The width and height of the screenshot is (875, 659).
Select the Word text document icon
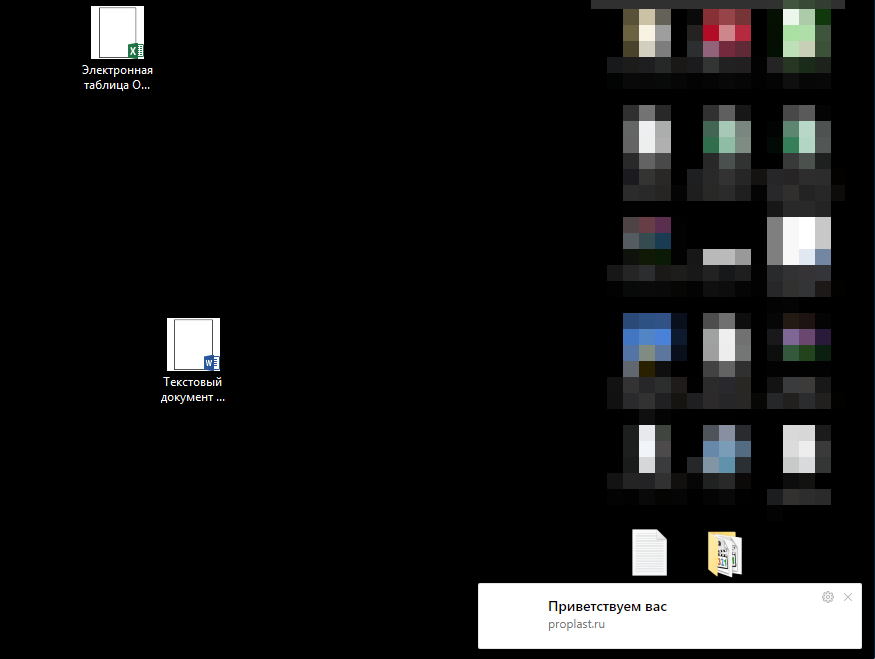click(193, 345)
